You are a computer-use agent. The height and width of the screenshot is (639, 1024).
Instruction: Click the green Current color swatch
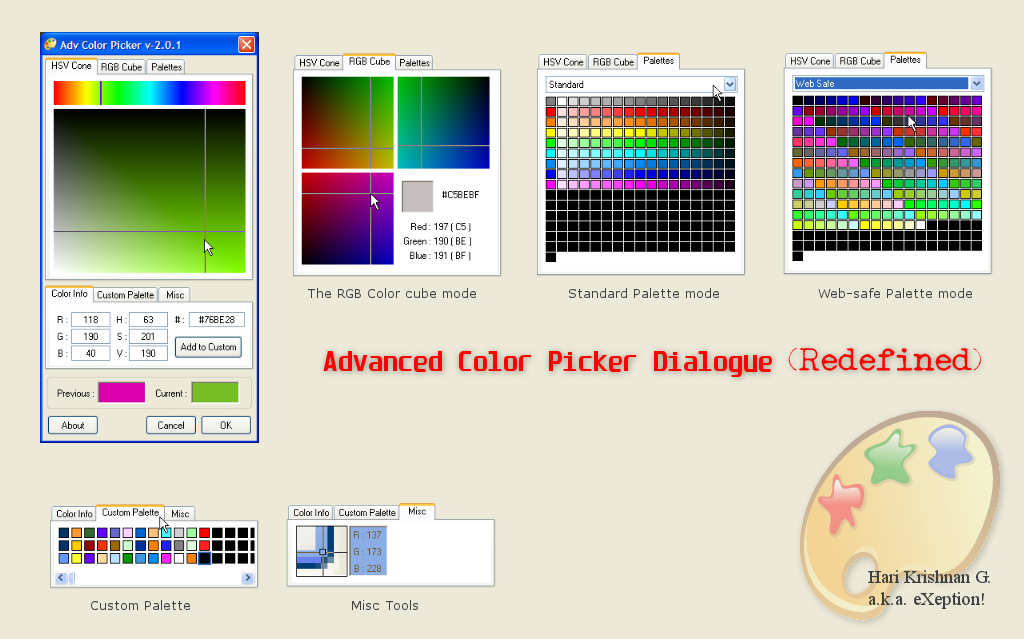pyautogui.click(x=215, y=393)
